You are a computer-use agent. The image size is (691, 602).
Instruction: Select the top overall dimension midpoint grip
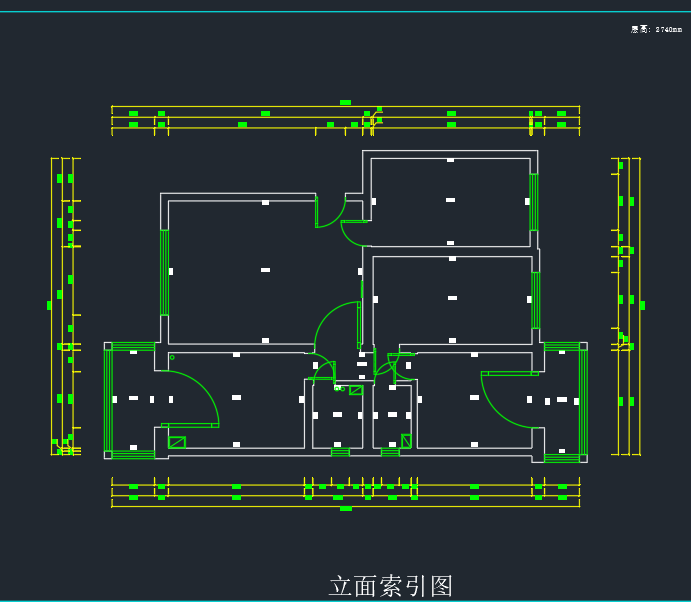345,102
